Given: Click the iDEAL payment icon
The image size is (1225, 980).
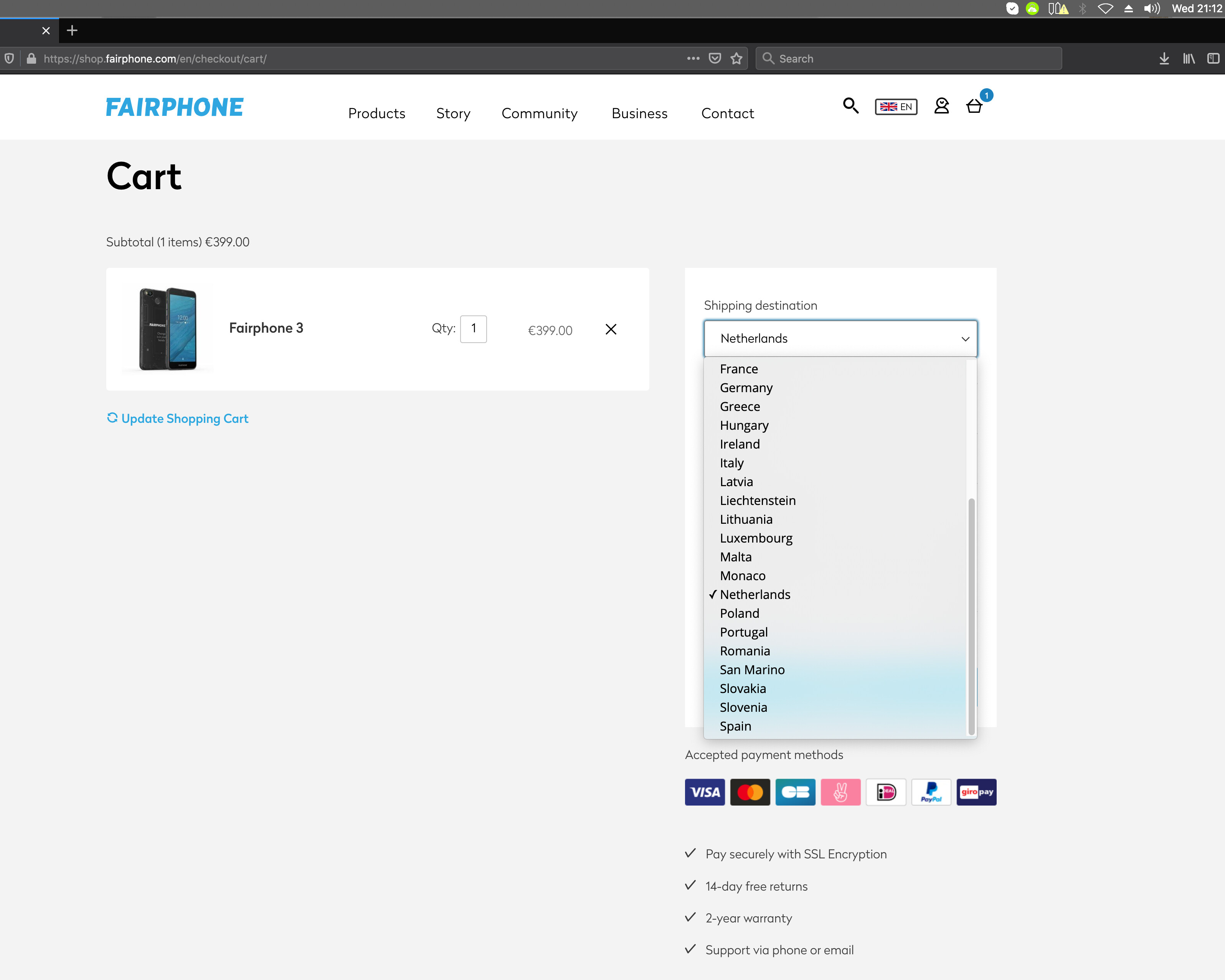Looking at the screenshot, I should 886,792.
